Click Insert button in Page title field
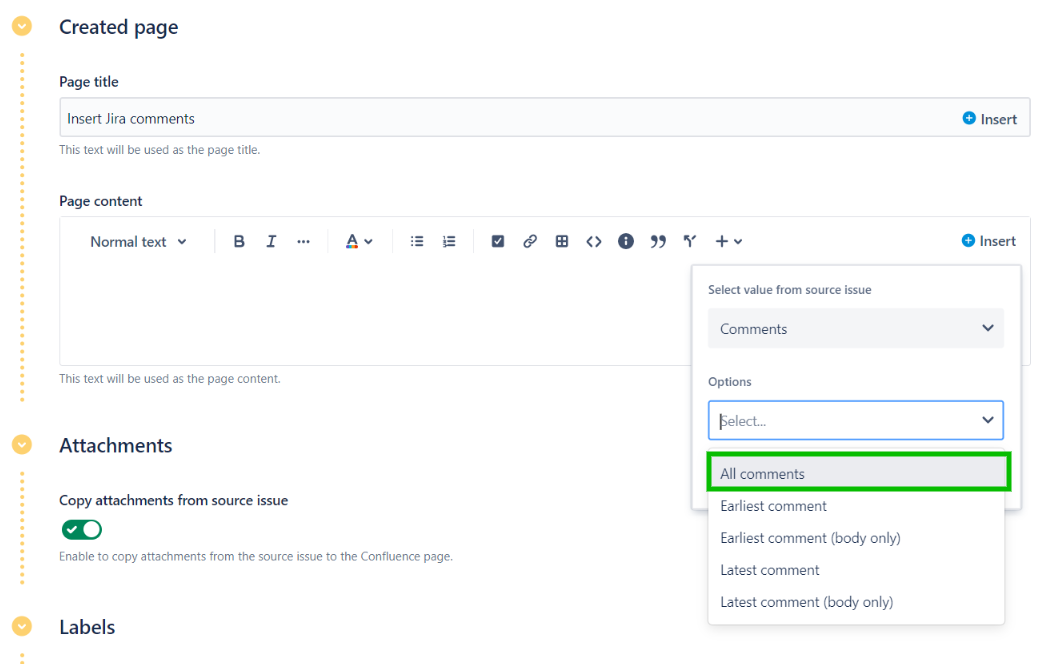This screenshot has height=664, width=1051. 989,118
